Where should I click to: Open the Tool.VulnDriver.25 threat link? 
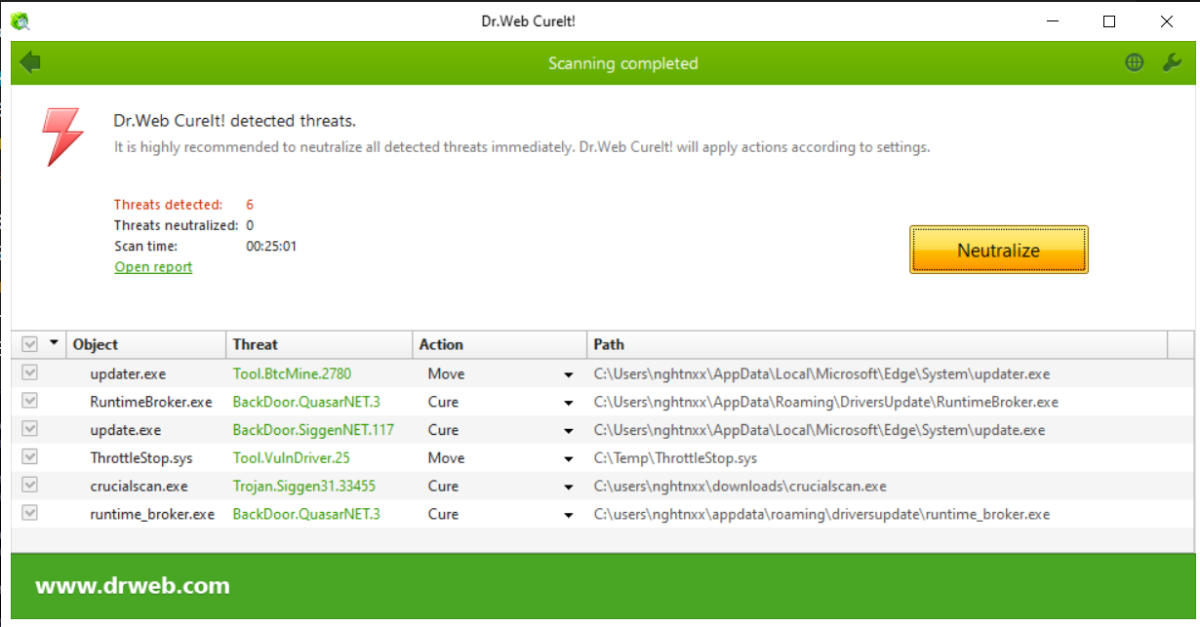click(291, 458)
